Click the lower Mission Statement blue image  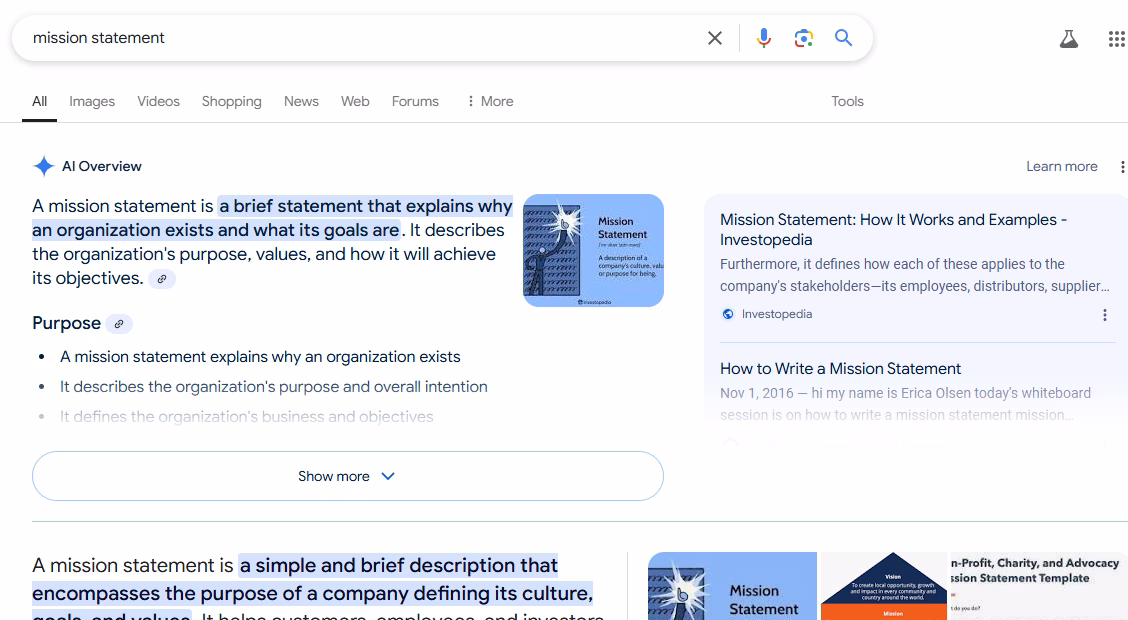732,586
